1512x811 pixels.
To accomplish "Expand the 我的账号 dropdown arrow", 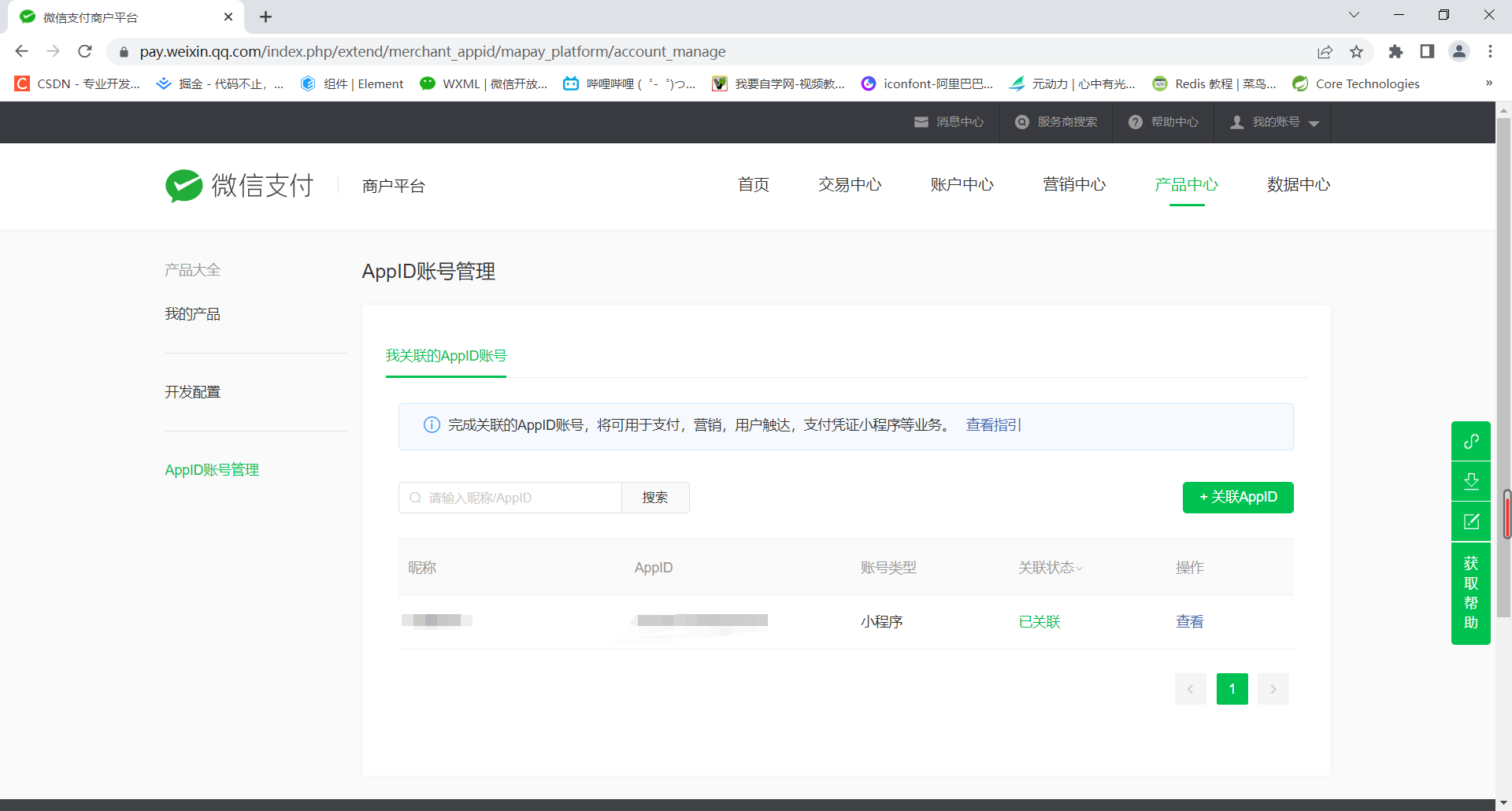I will tap(1314, 124).
